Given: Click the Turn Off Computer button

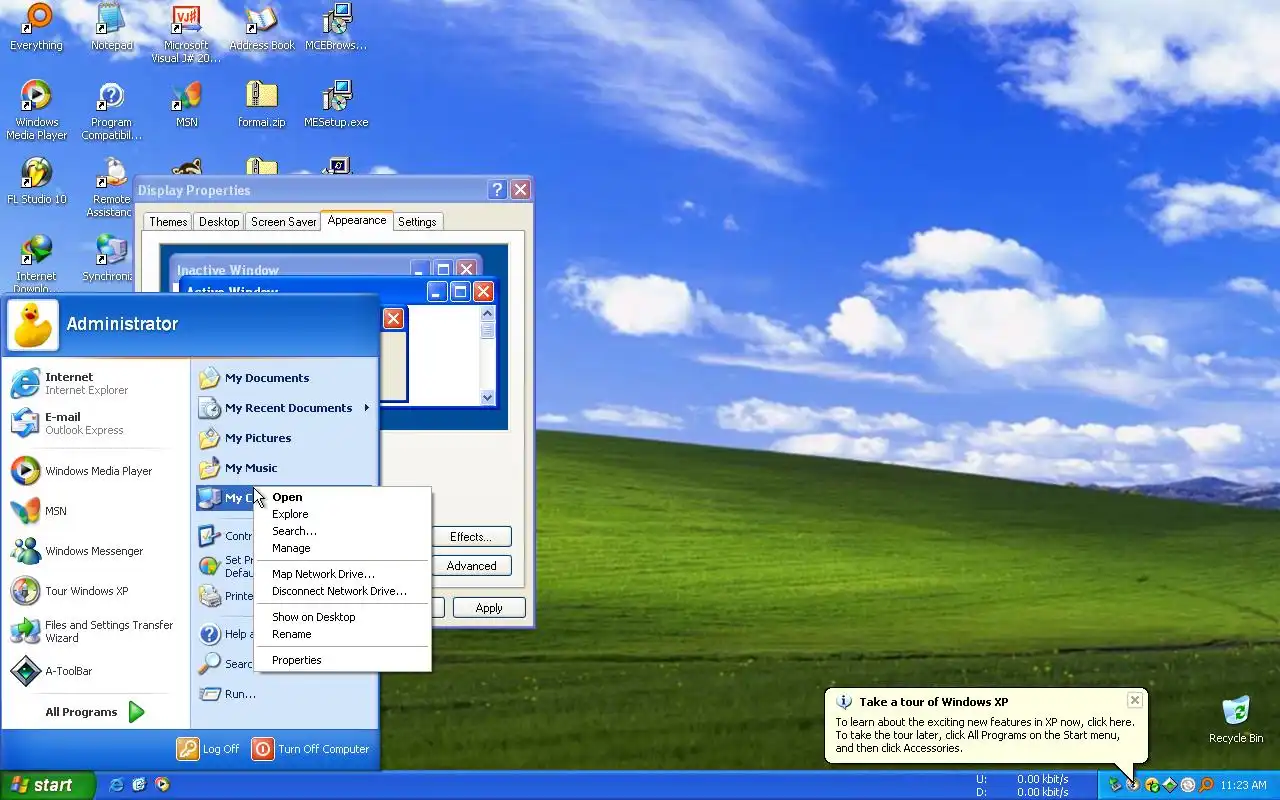Looking at the screenshot, I should (310, 749).
